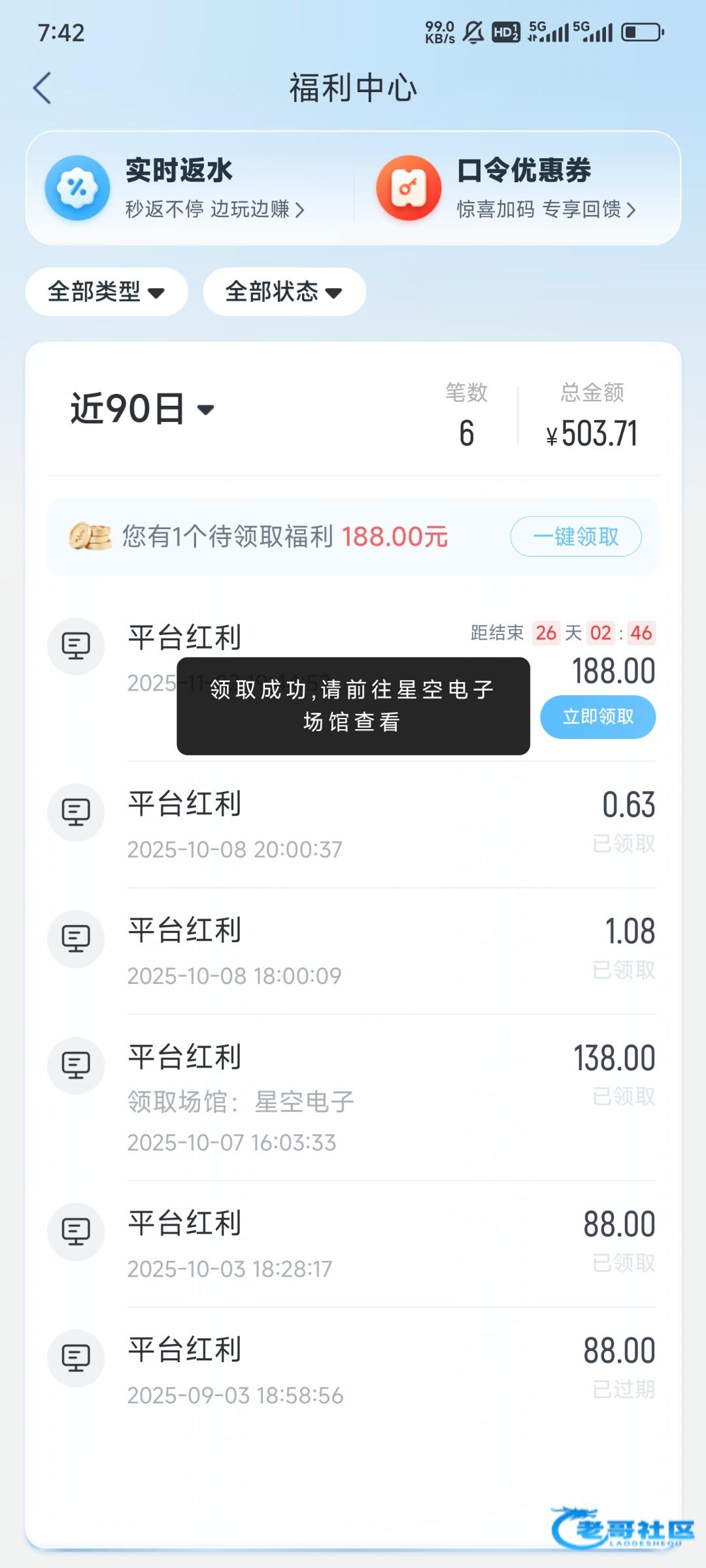Viewport: 706px width, 1568px height.
Task: Tap the icon beside the 0.63 bonus
Action: pyautogui.click(x=76, y=812)
